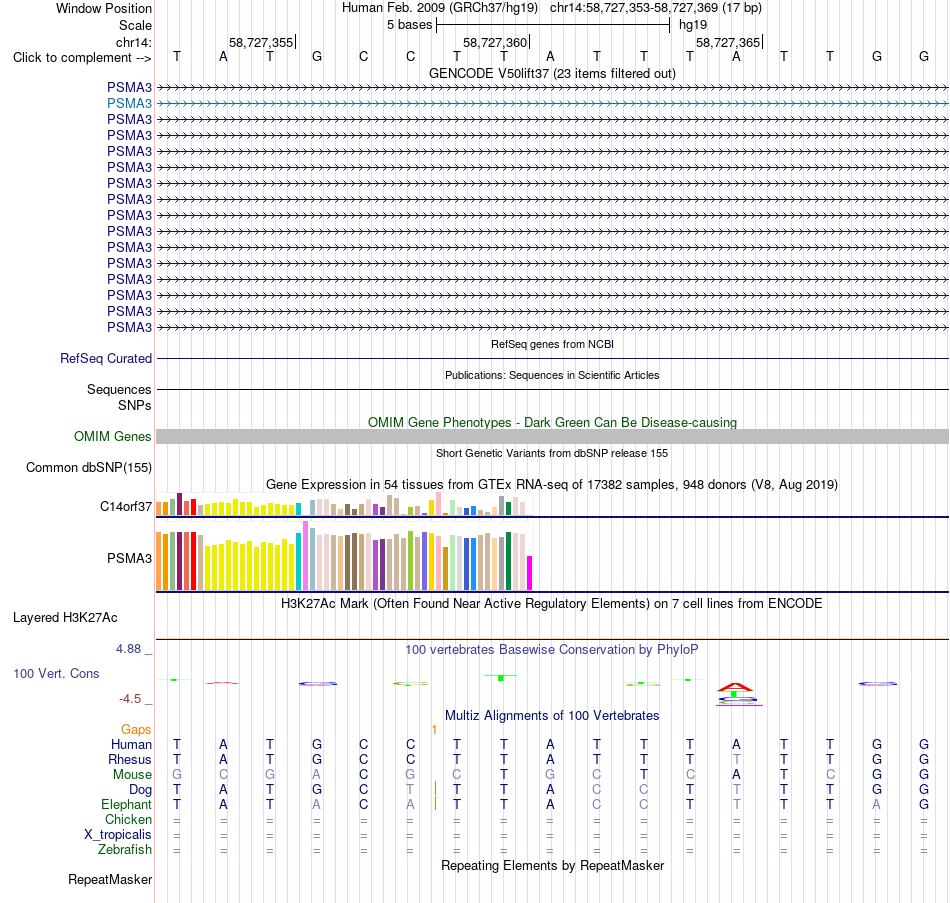Click the 58,727,365 coordinate marker
This screenshot has width=950, height=903.
tap(728, 42)
